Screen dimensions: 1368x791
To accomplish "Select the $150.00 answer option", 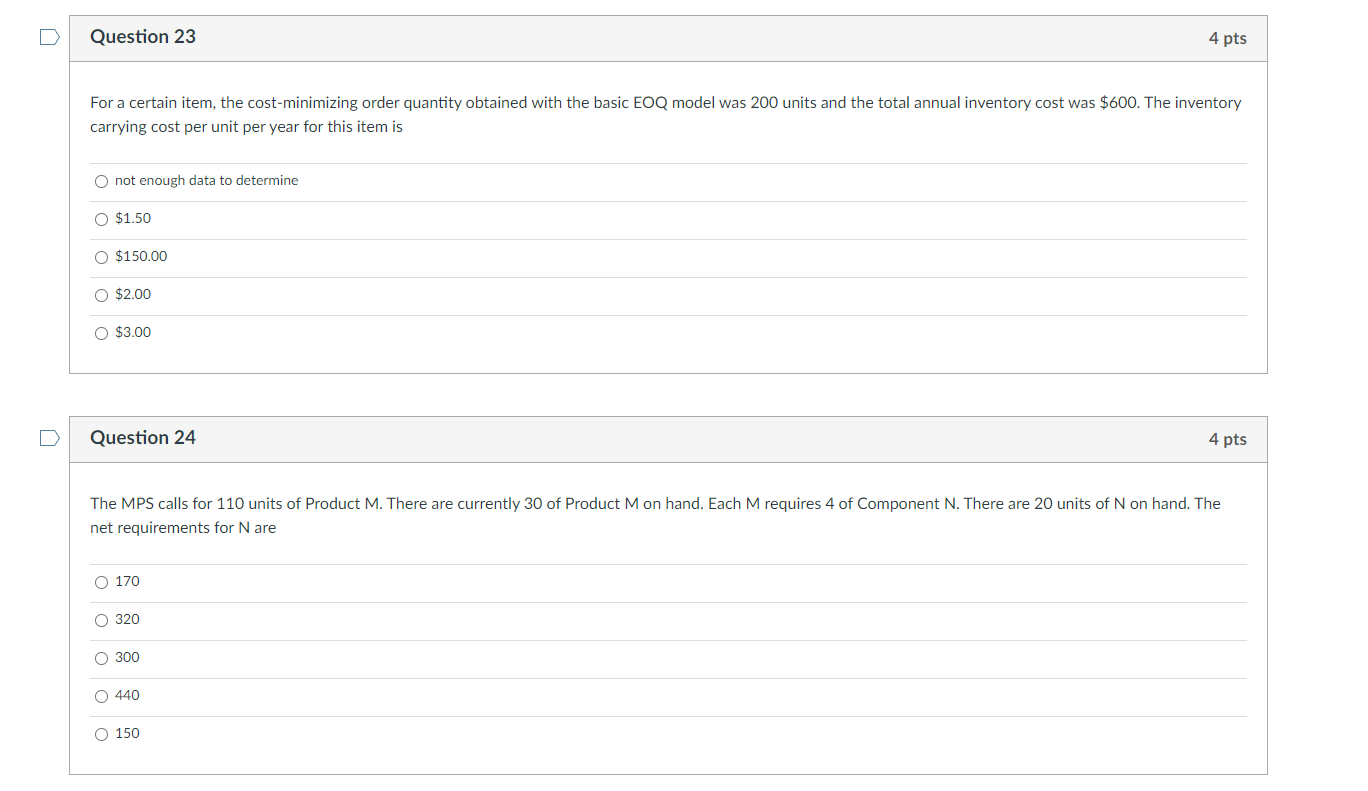I will pos(101,257).
